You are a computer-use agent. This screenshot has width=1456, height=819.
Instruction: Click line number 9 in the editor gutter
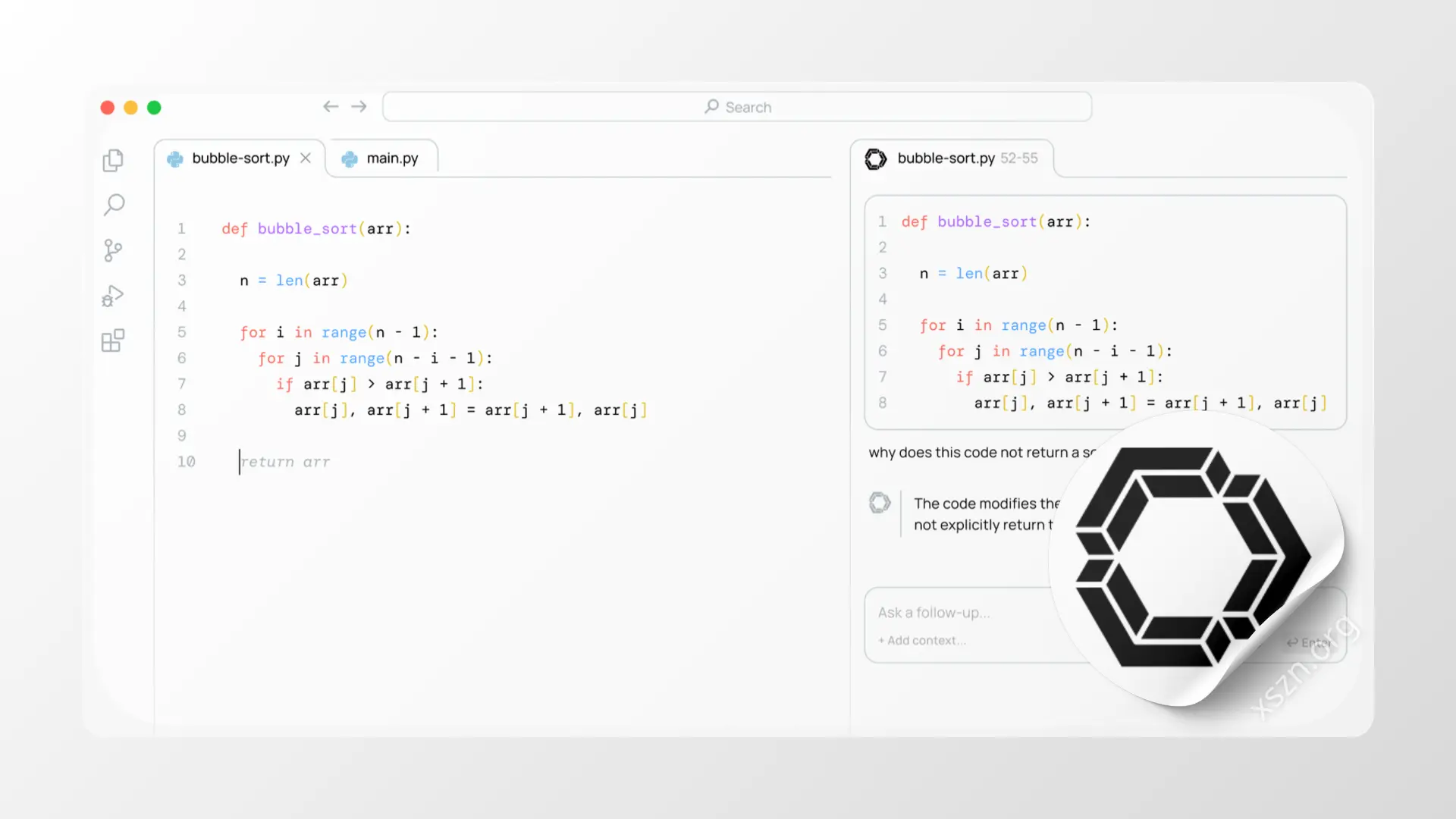pos(182,436)
